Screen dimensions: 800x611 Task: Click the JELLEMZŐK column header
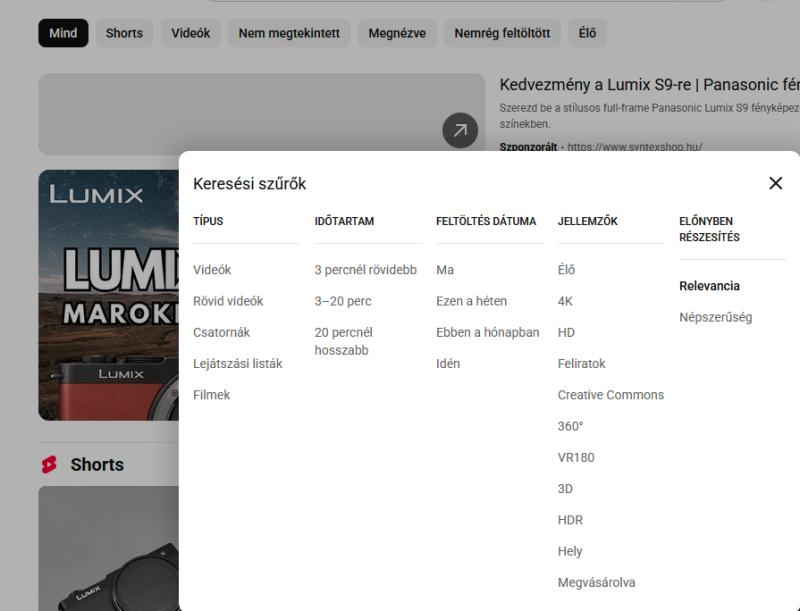coord(588,221)
